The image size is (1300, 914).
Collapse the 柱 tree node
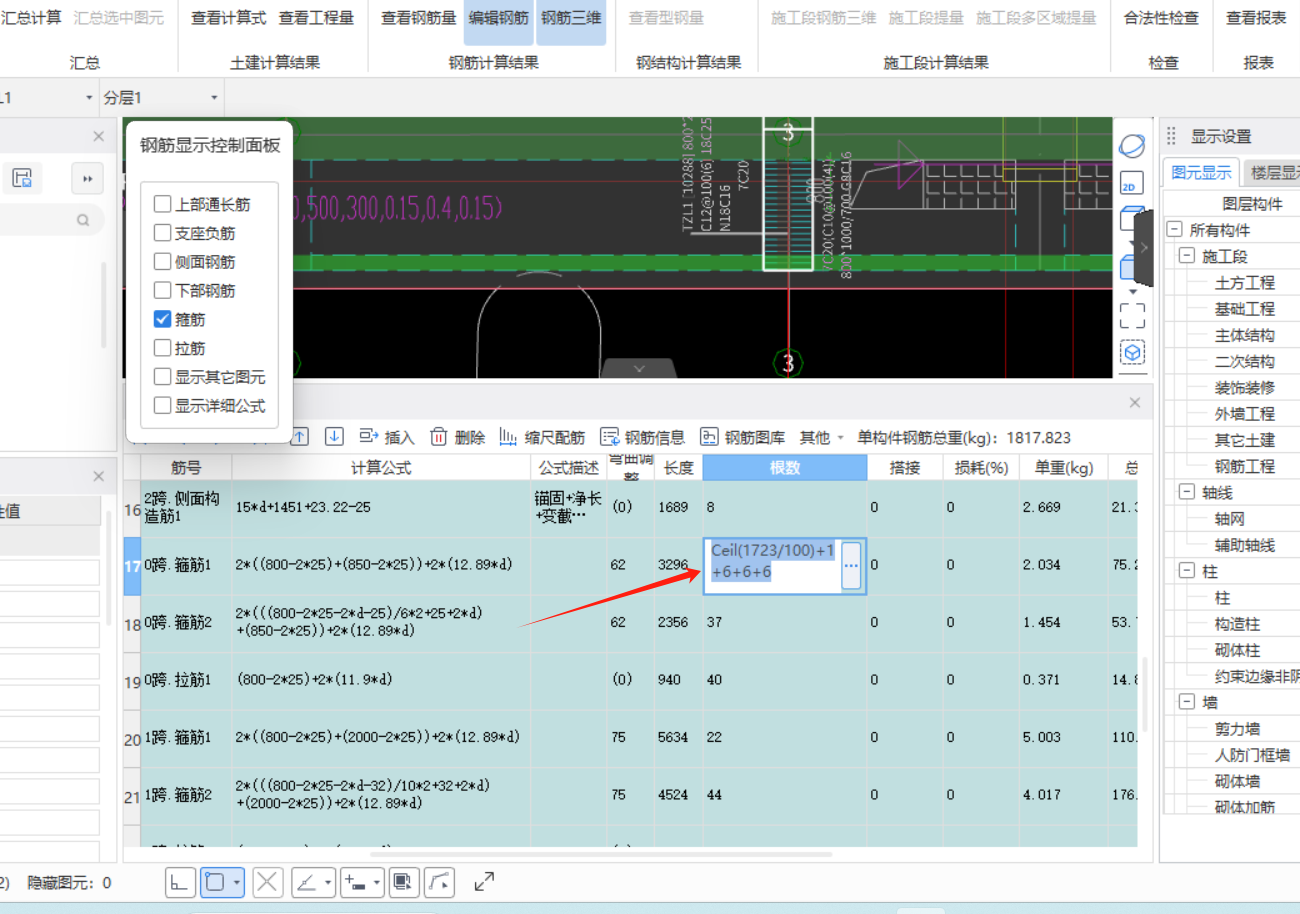click(x=1187, y=571)
